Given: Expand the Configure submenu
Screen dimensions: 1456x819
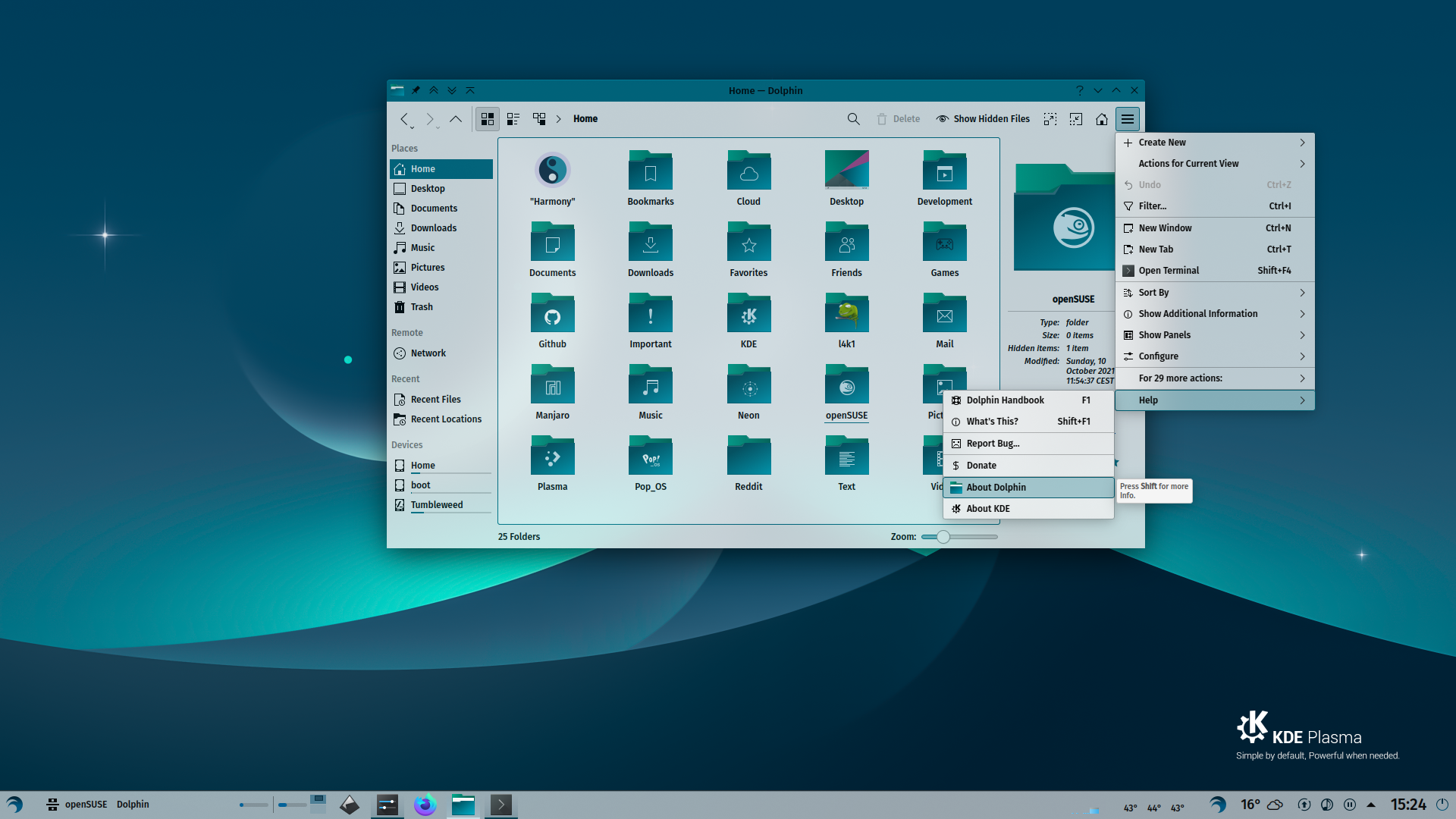Looking at the screenshot, I should click(x=1215, y=356).
